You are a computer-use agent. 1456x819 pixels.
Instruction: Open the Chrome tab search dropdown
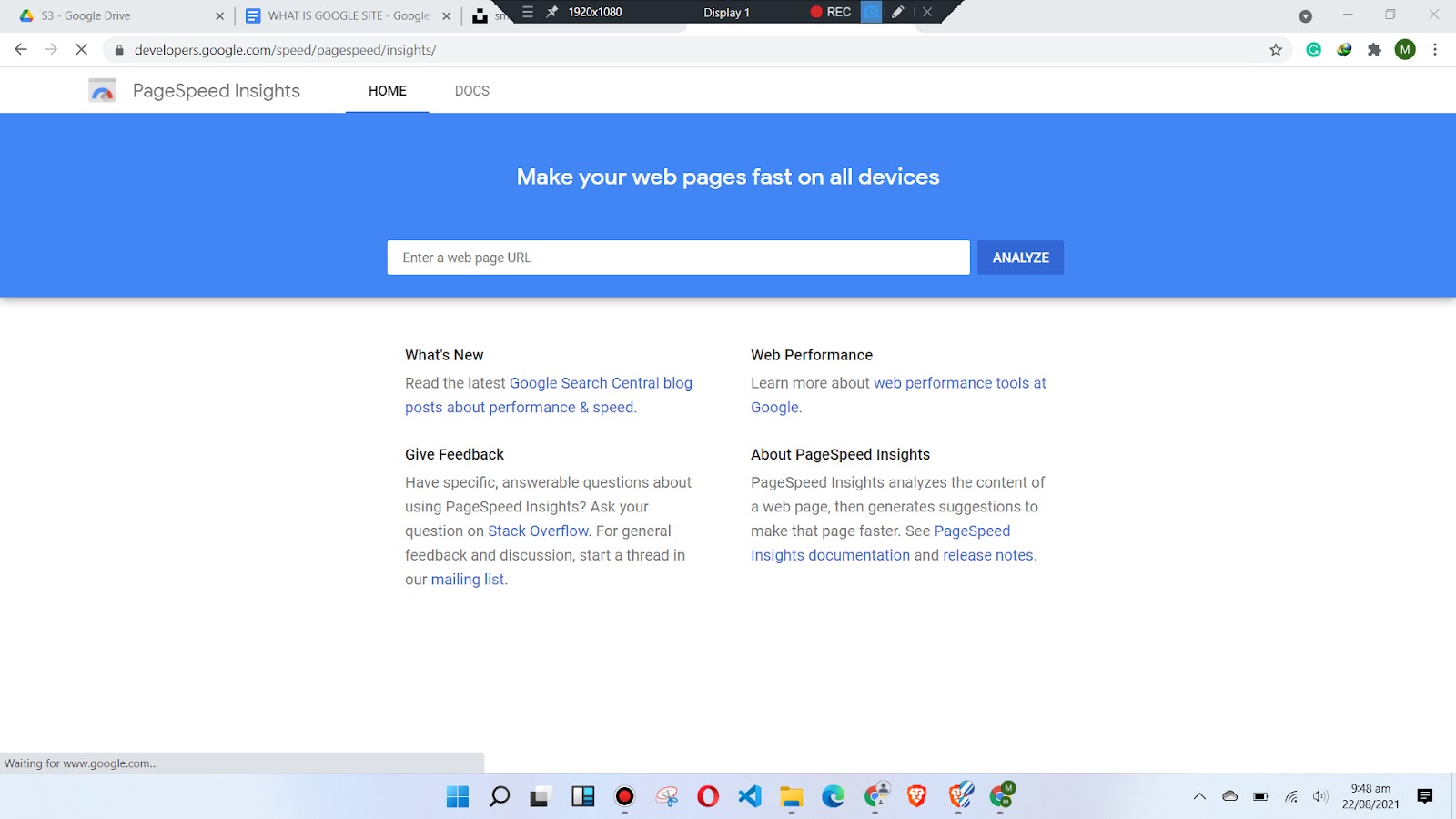tap(1305, 15)
